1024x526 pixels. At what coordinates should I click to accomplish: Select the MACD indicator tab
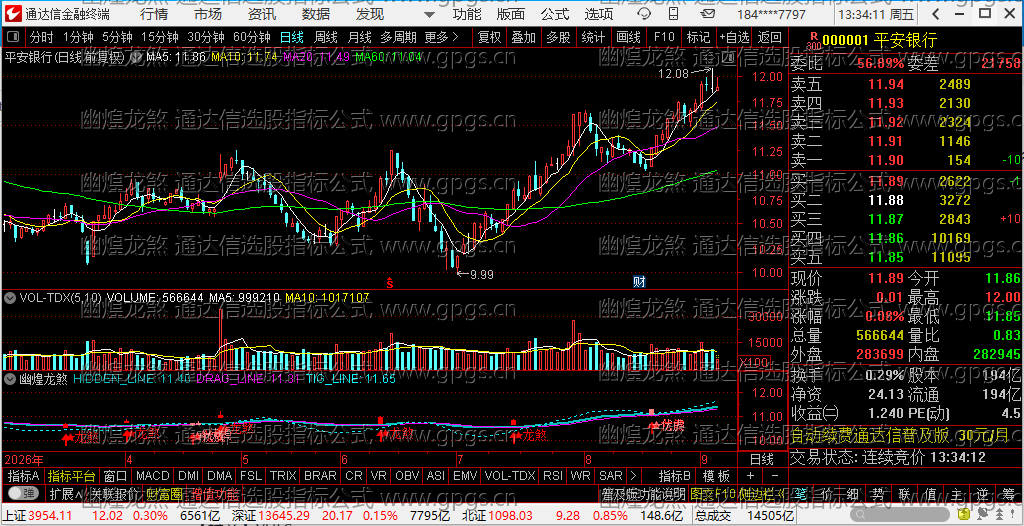pyautogui.click(x=153, y=475)
